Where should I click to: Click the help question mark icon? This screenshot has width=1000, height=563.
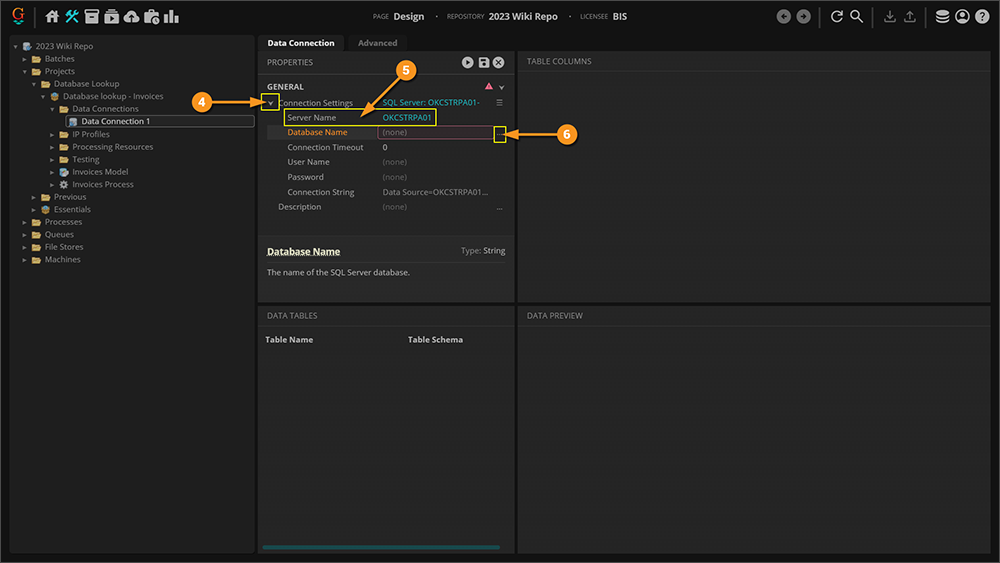(981, 17)
